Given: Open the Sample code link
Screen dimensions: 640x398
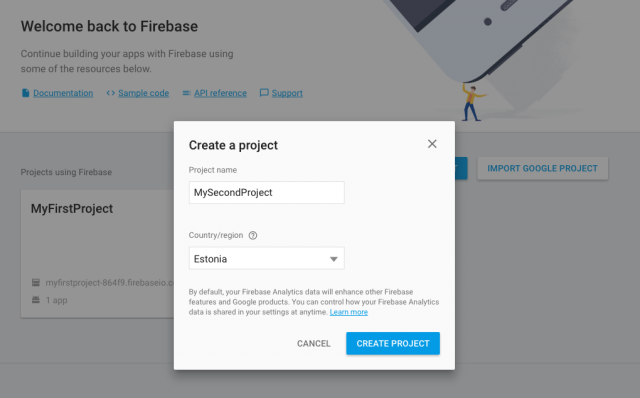Looking at the screenshot, I should click(x=143, y=93).
